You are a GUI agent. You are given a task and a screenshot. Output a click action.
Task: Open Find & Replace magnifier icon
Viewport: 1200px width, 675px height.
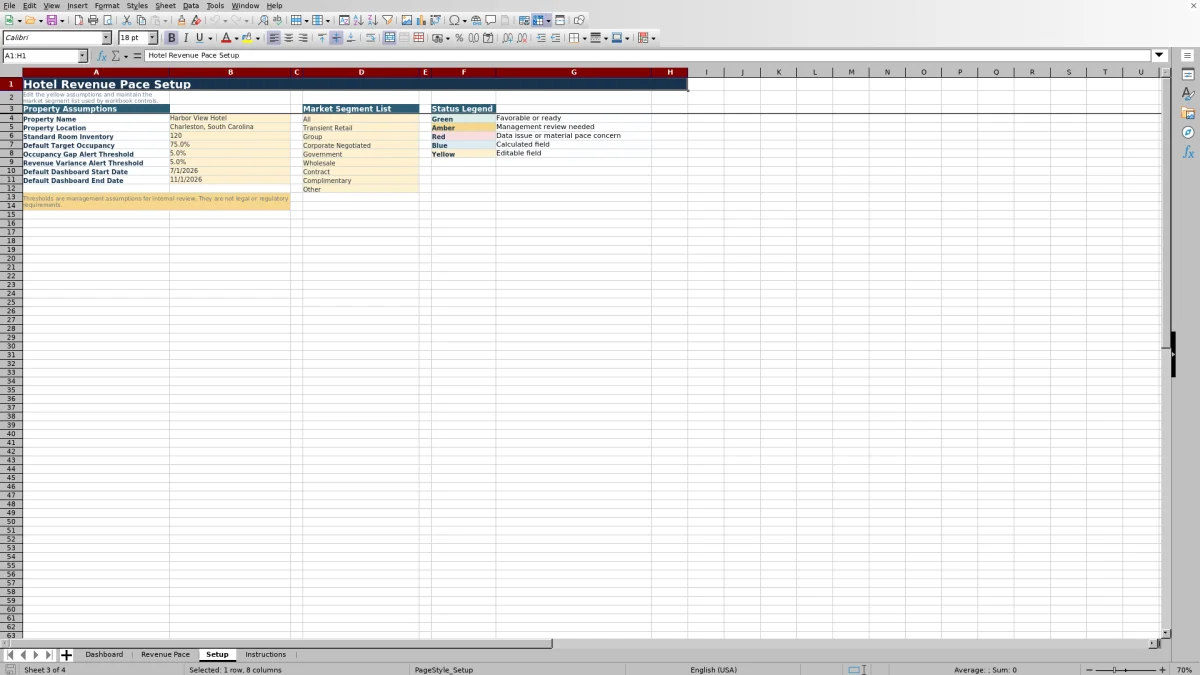point(263,20)
